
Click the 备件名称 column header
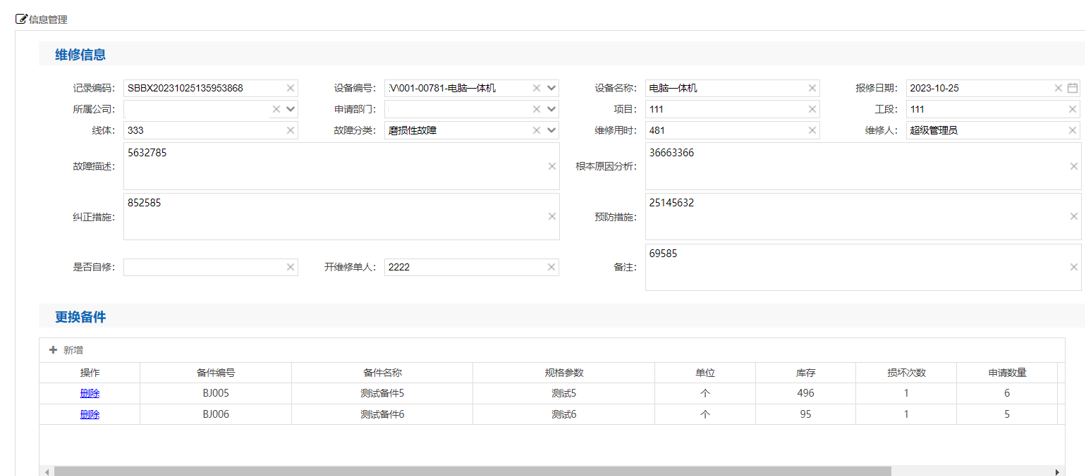tap(382, 372)
